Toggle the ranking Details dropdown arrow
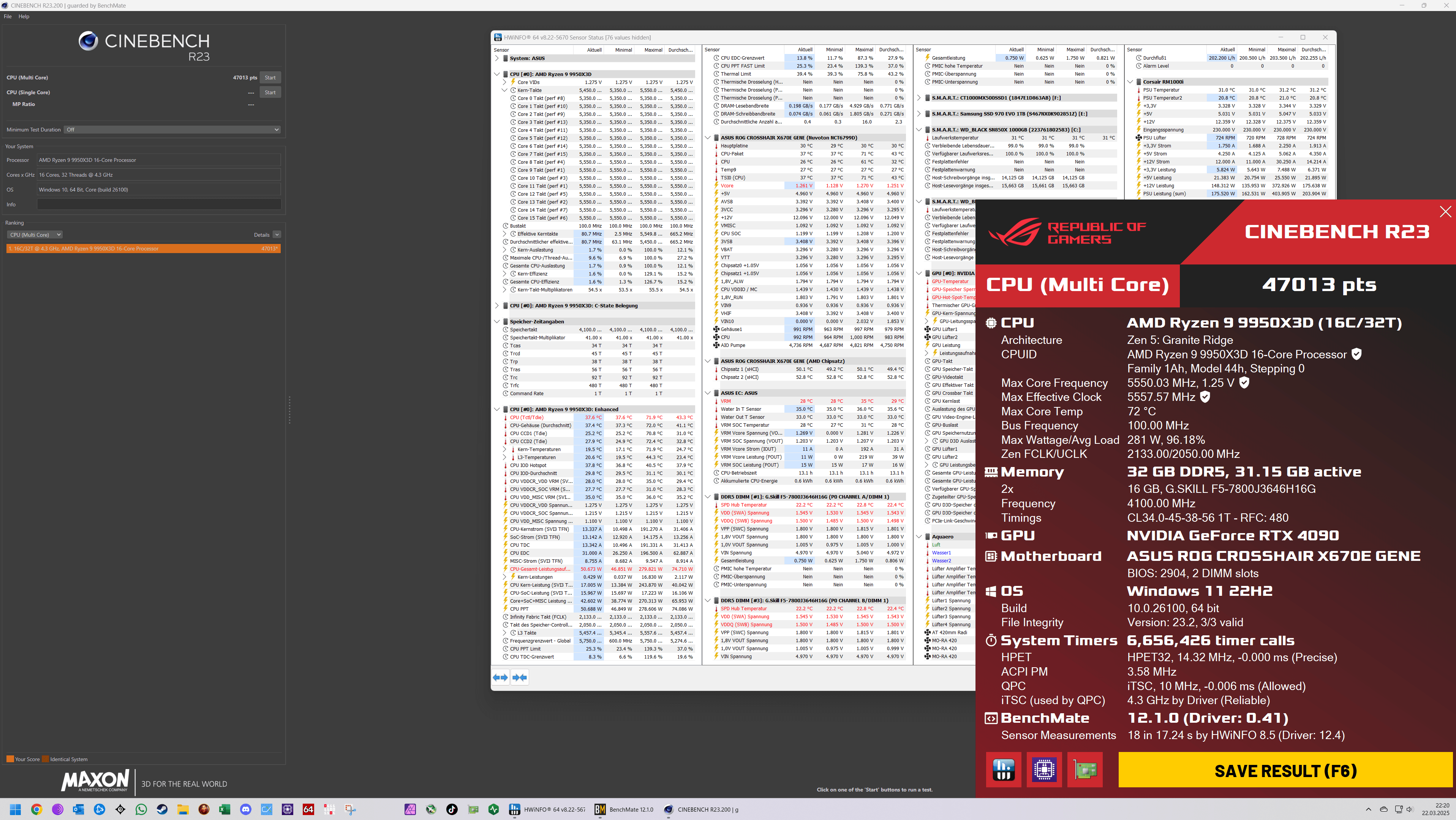Screen dimensions: 1456x820 [x=277, y=235]
